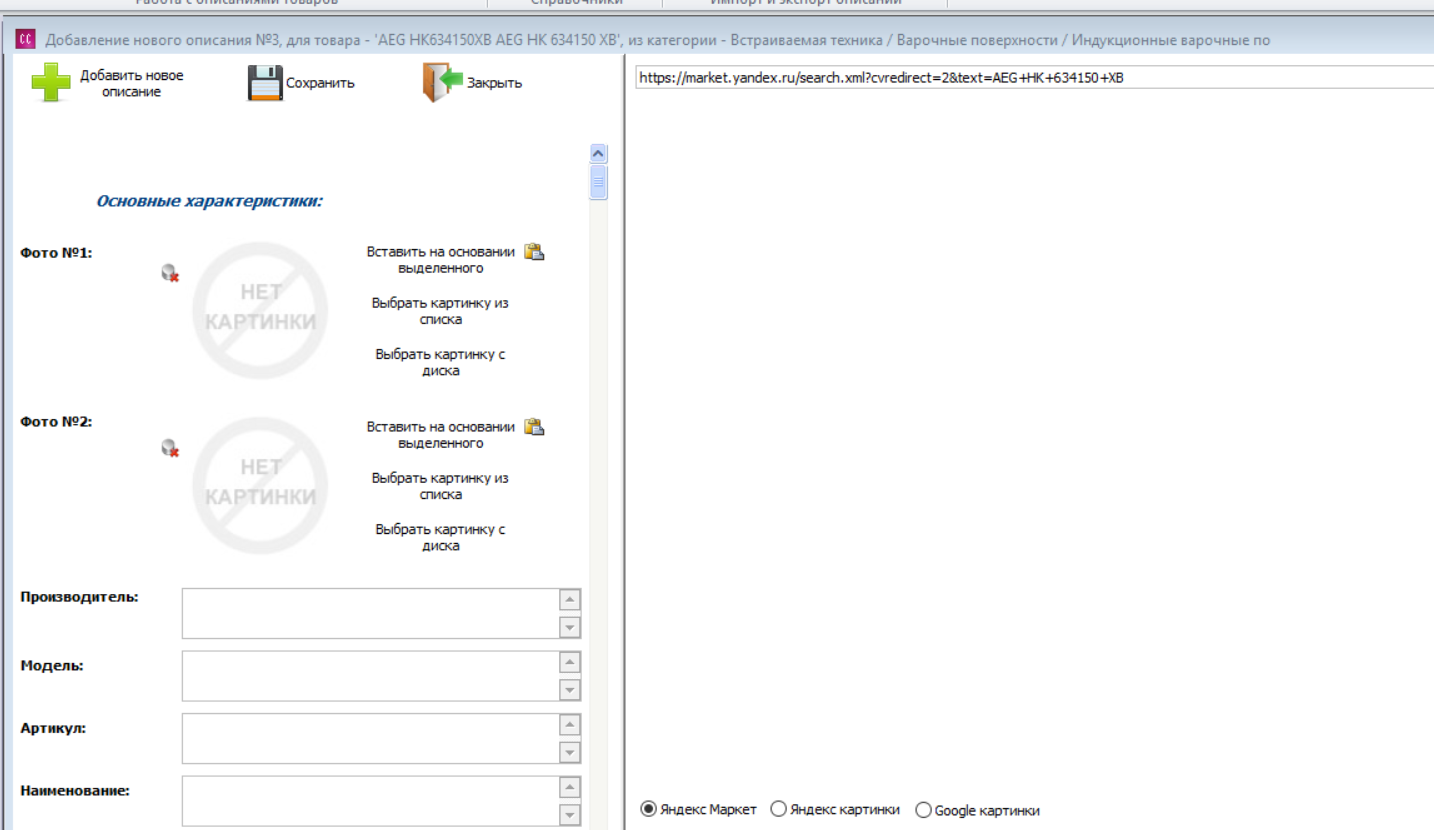Click the form panel scroll-up arrow

[x=599, y=154]
